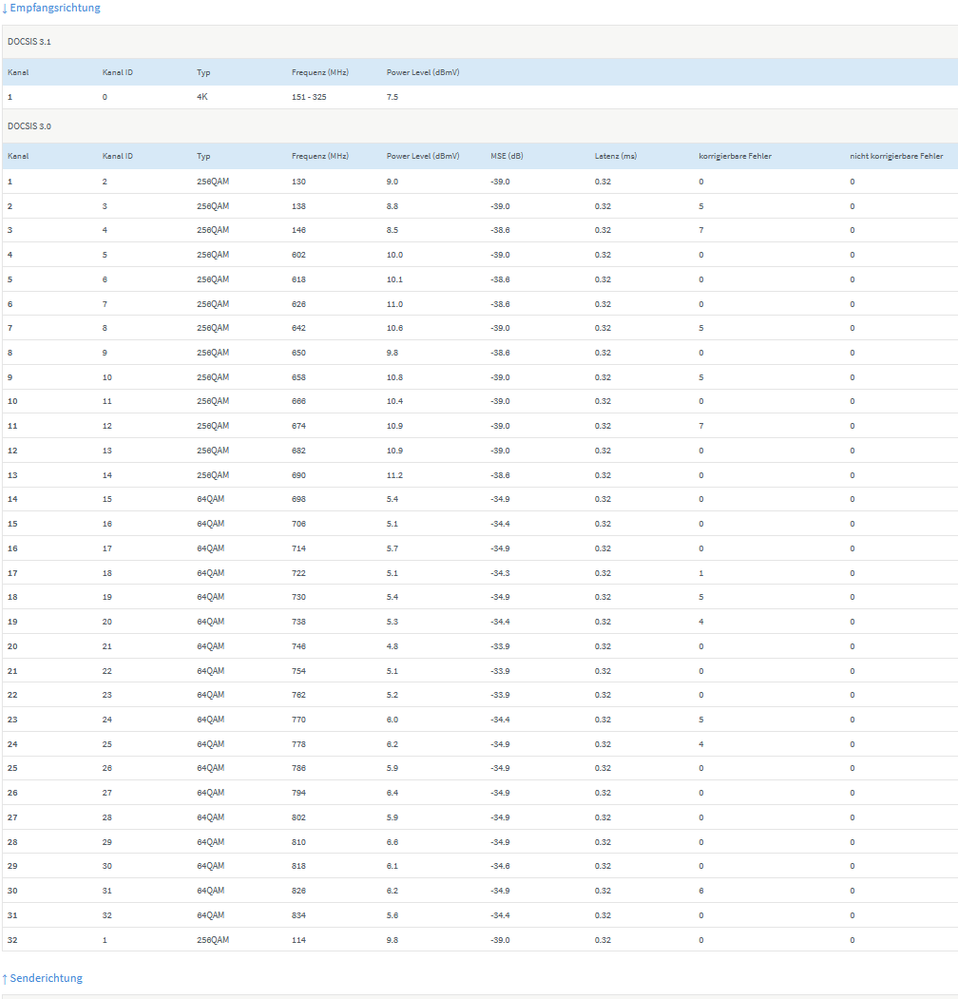Screen dimensions: 958x999
Task: Select frequency 826 cell
Action: pos(299,891)
